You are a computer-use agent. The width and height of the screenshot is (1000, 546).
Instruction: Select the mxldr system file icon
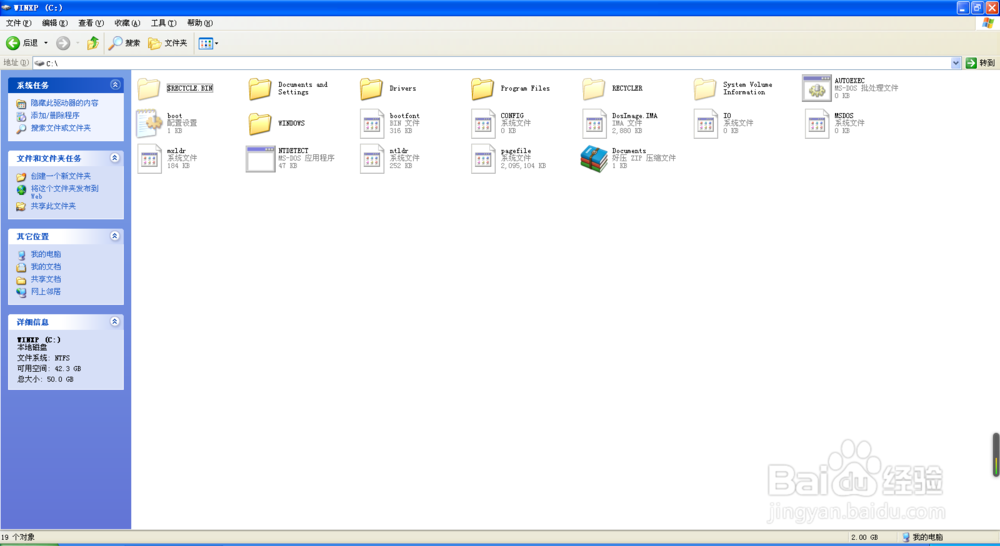coord(149,159)
